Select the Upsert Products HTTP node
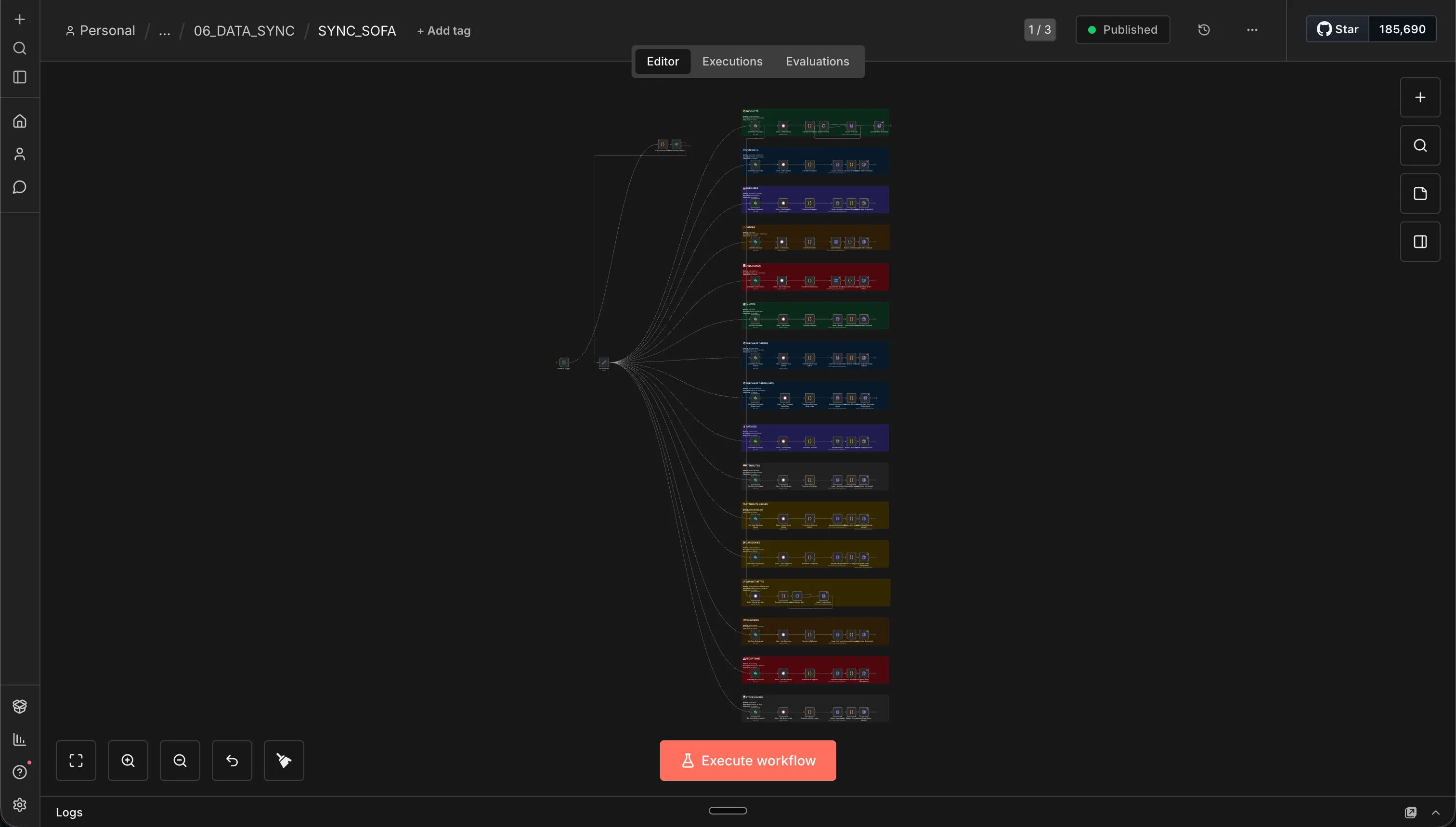This screenshot has height=827, width=1456. (851, 126)
